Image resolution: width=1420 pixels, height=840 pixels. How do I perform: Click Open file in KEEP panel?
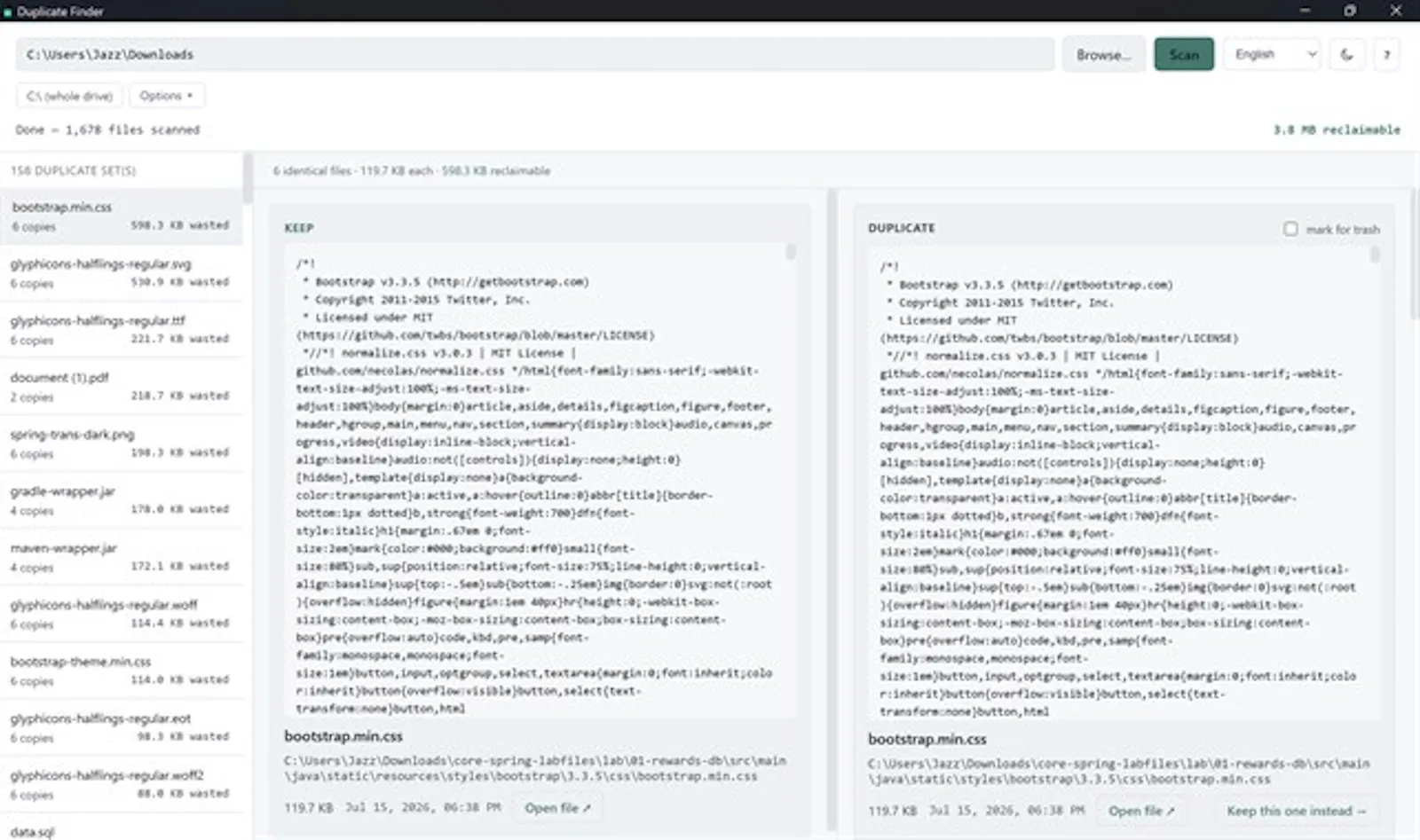(x=557, y=808)
